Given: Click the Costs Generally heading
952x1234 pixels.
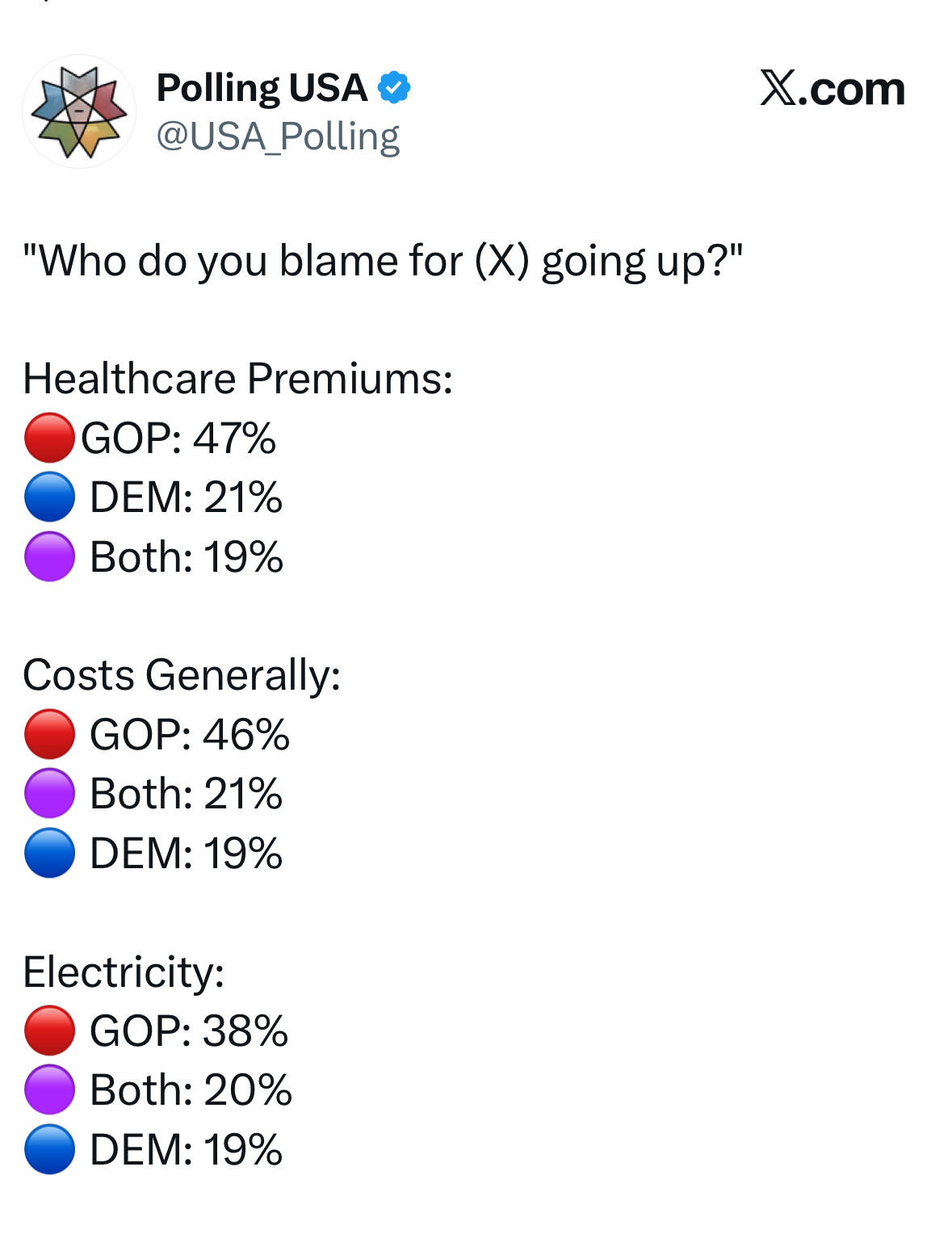Looking at the screenshot, I should pyautogui.click(x=182, y=674).
